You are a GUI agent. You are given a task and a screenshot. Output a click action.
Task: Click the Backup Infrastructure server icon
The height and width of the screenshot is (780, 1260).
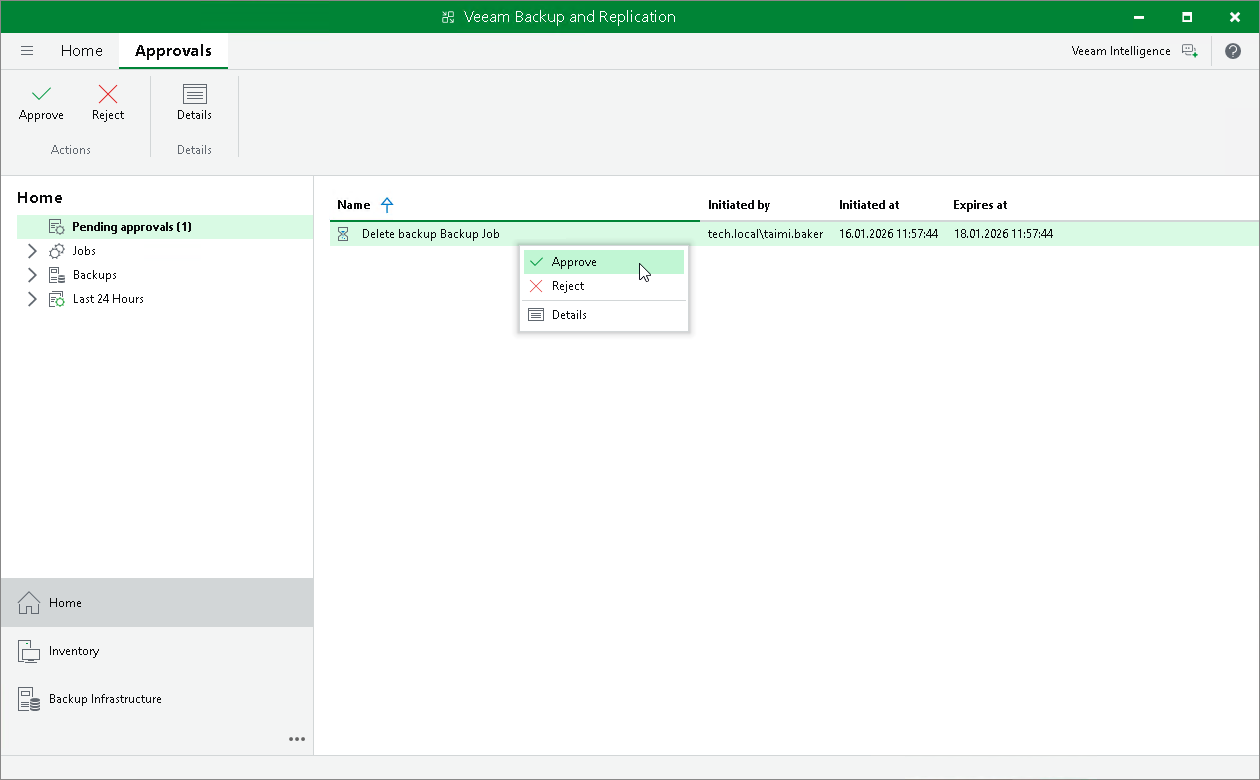29,699
